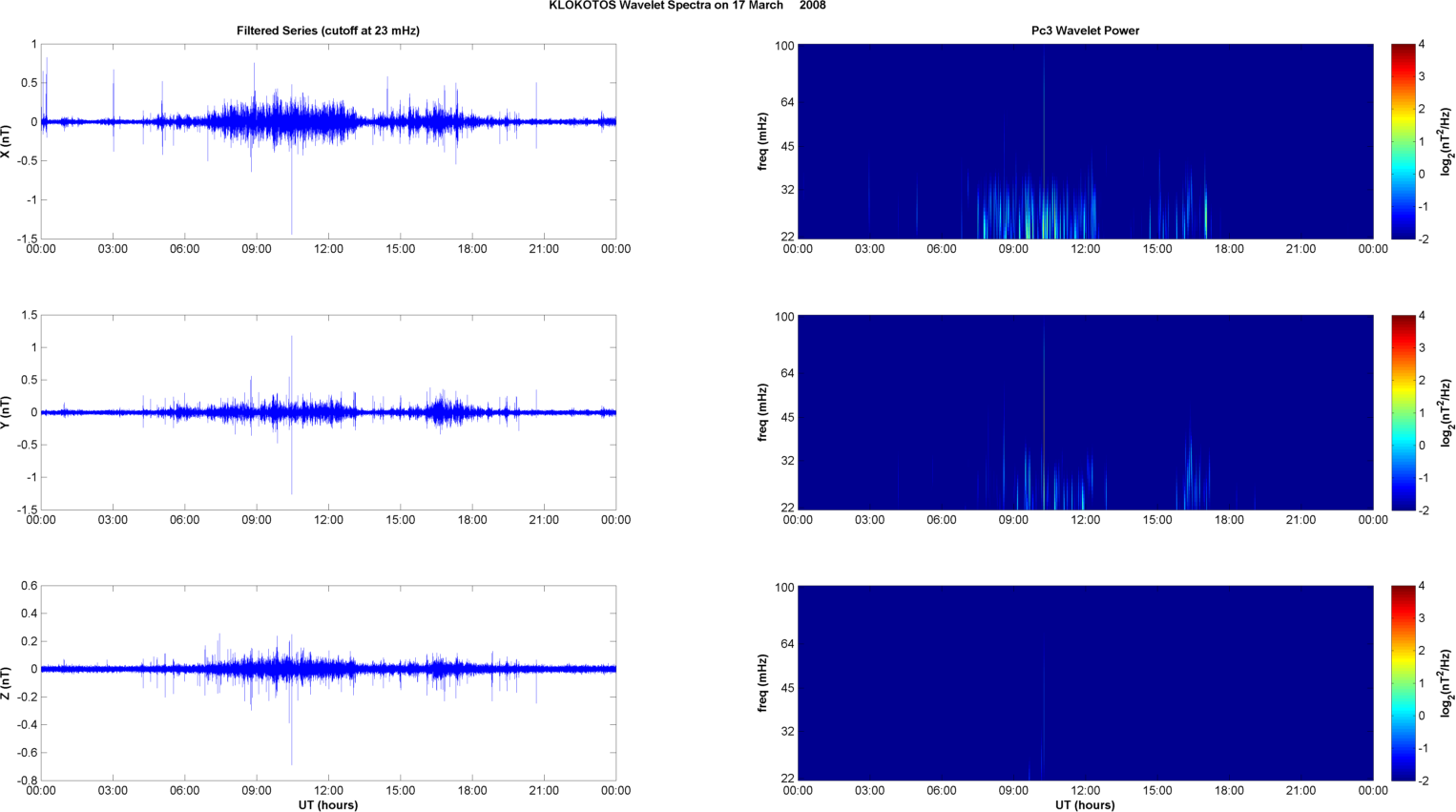Select the log2(nT²/Hz) label of the middle colorbar

pos(1446,412)
